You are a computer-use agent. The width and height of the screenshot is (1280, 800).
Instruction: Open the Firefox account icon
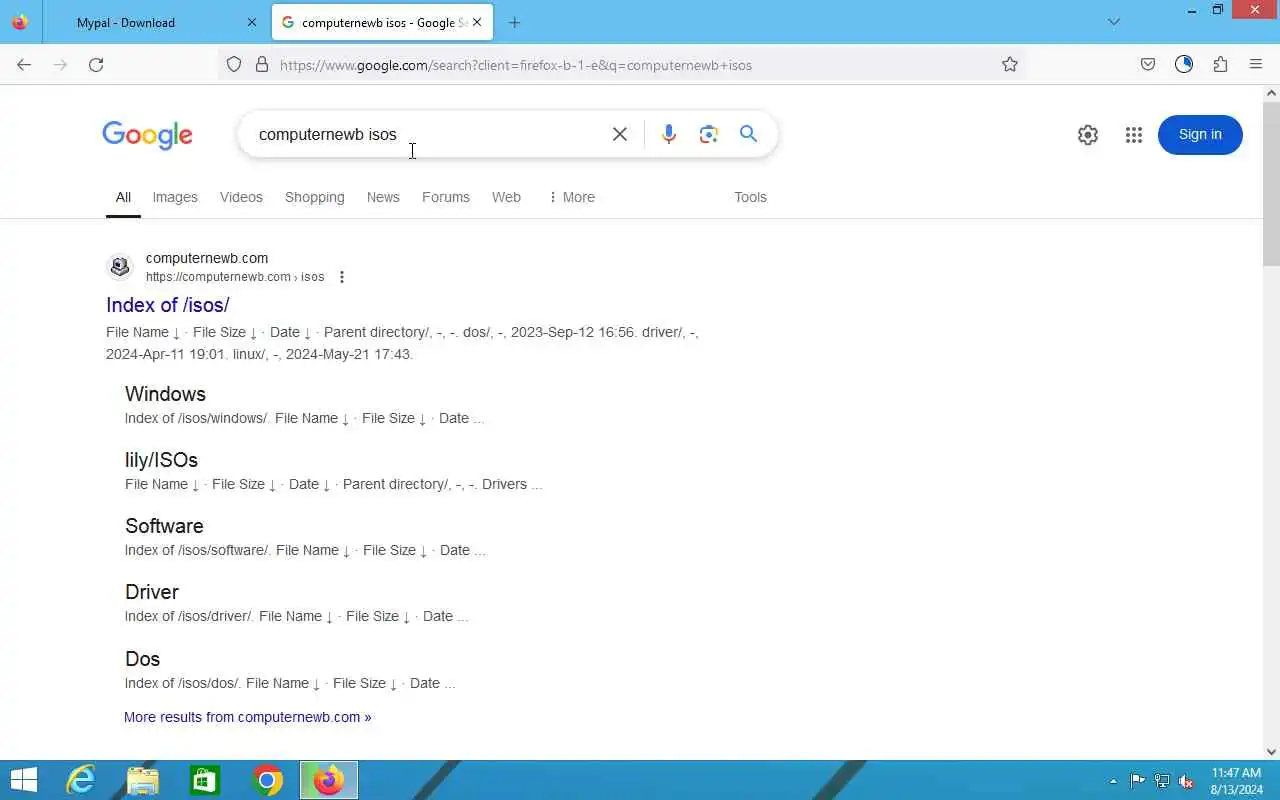pos(1184,65)
